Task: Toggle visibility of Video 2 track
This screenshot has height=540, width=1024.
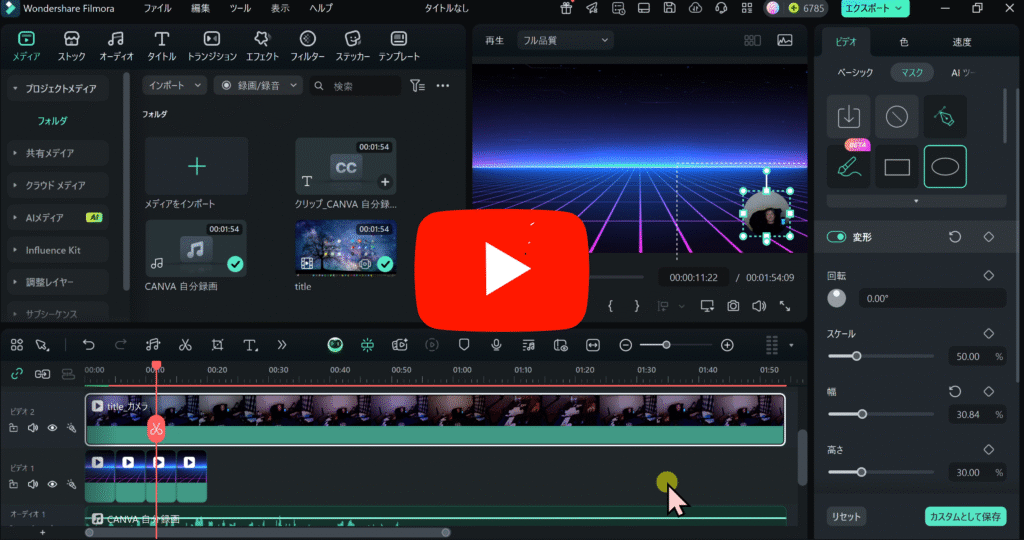Action: (x=52, y=428)
